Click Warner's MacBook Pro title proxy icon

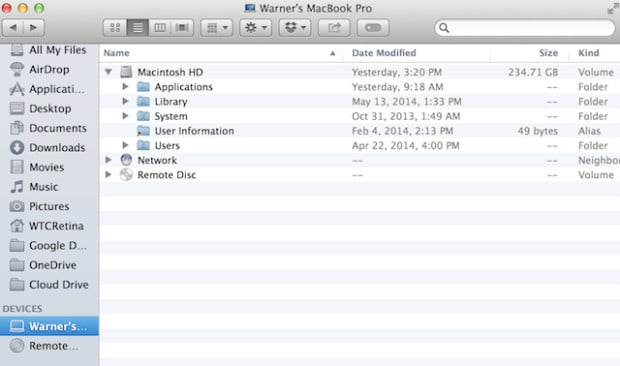250,8
